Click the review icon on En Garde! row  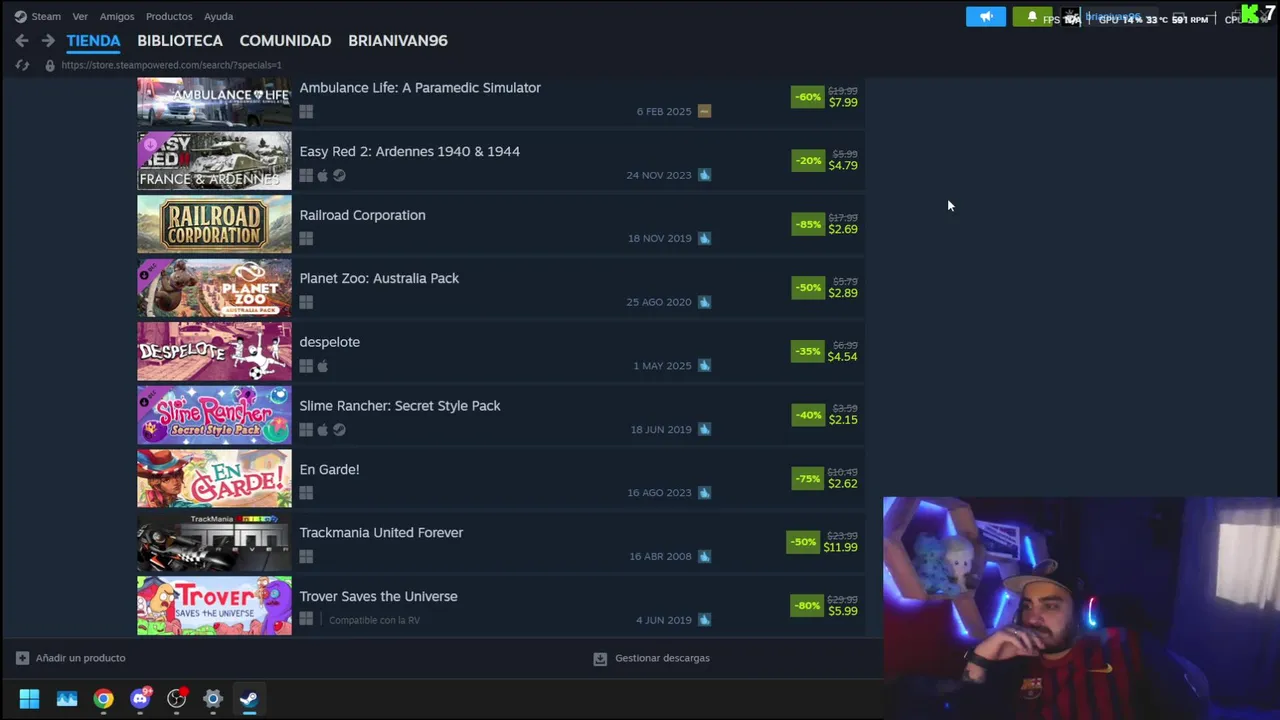coord(704,492)
